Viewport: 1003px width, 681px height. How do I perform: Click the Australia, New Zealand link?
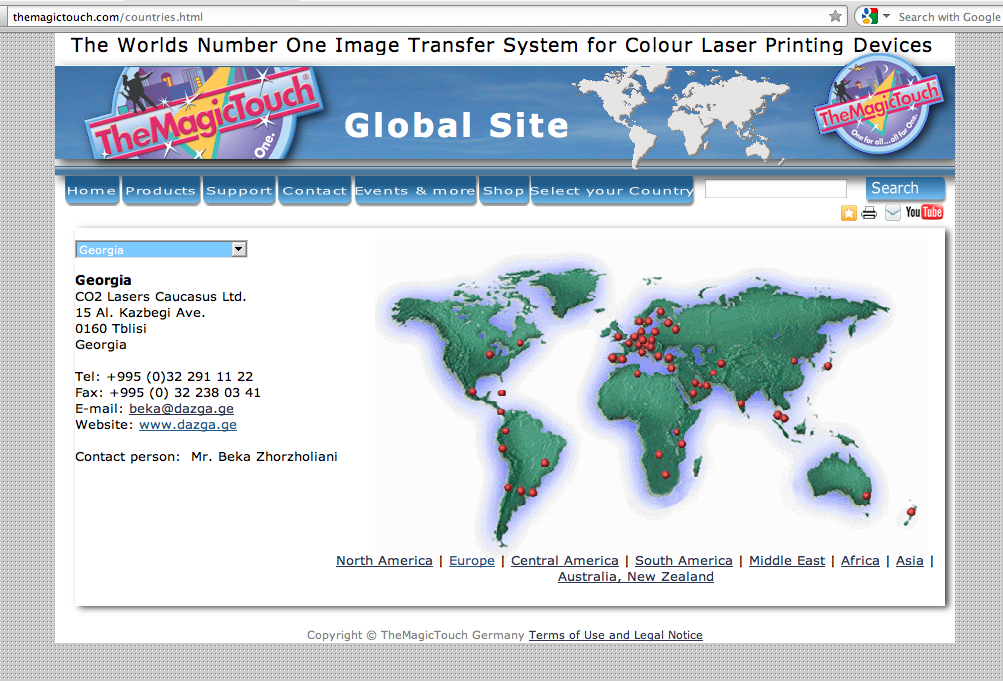[x=636, y=577]
